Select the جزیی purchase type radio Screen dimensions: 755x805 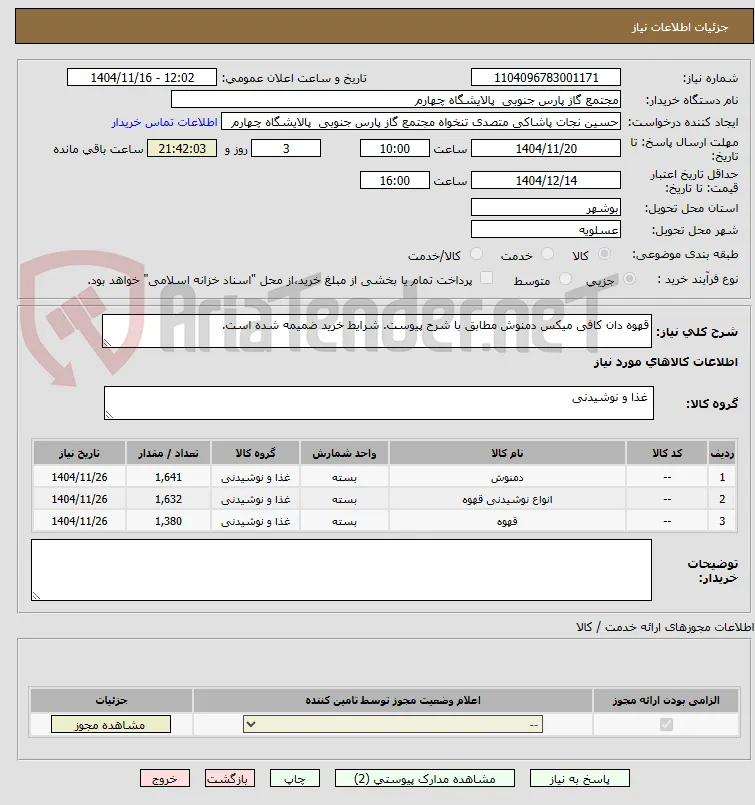[x=629, y=279]
